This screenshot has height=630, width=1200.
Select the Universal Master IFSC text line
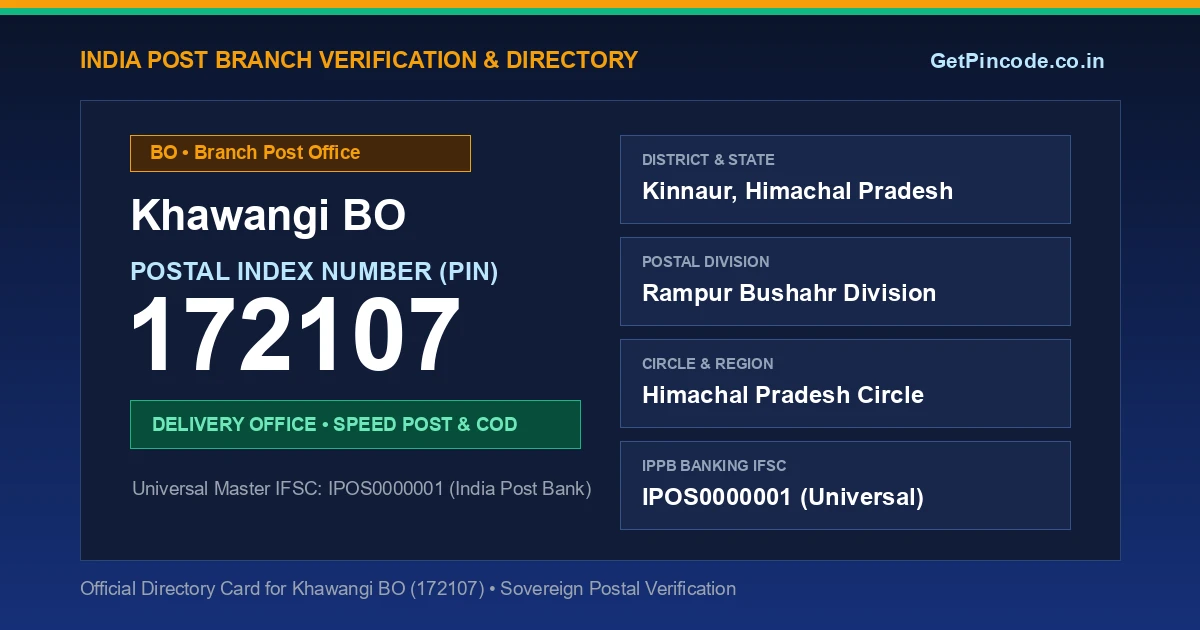[x=362, y=489]
